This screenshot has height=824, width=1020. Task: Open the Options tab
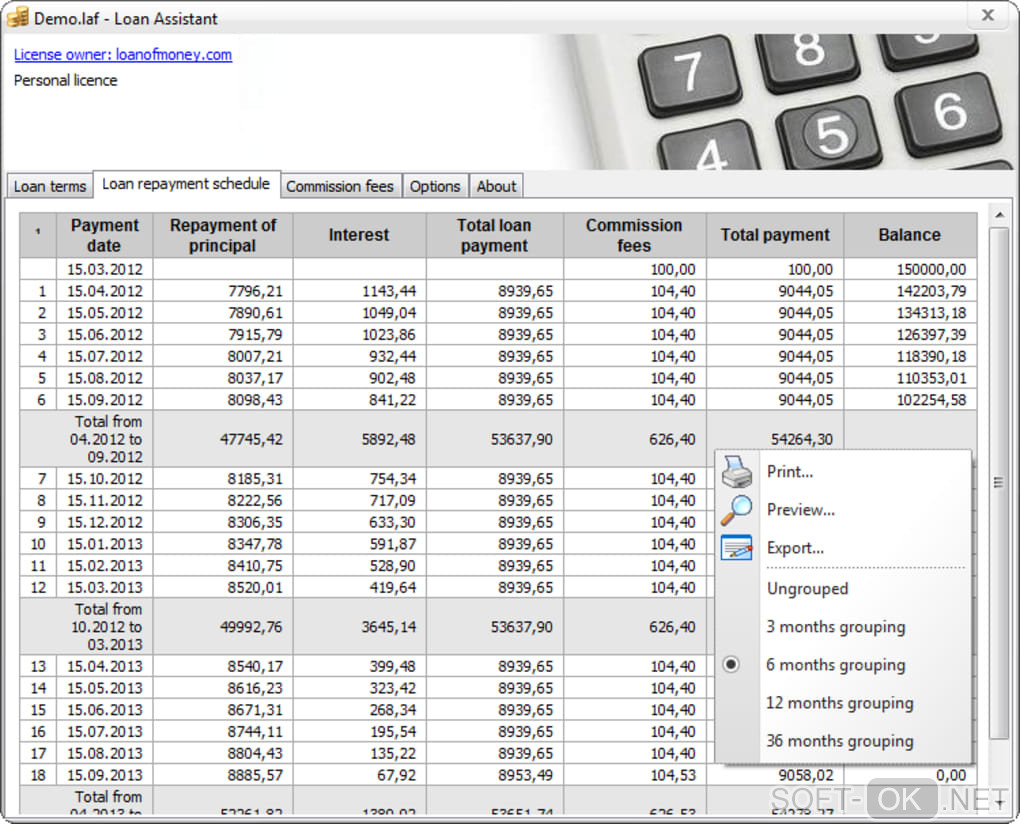[435, 186]
